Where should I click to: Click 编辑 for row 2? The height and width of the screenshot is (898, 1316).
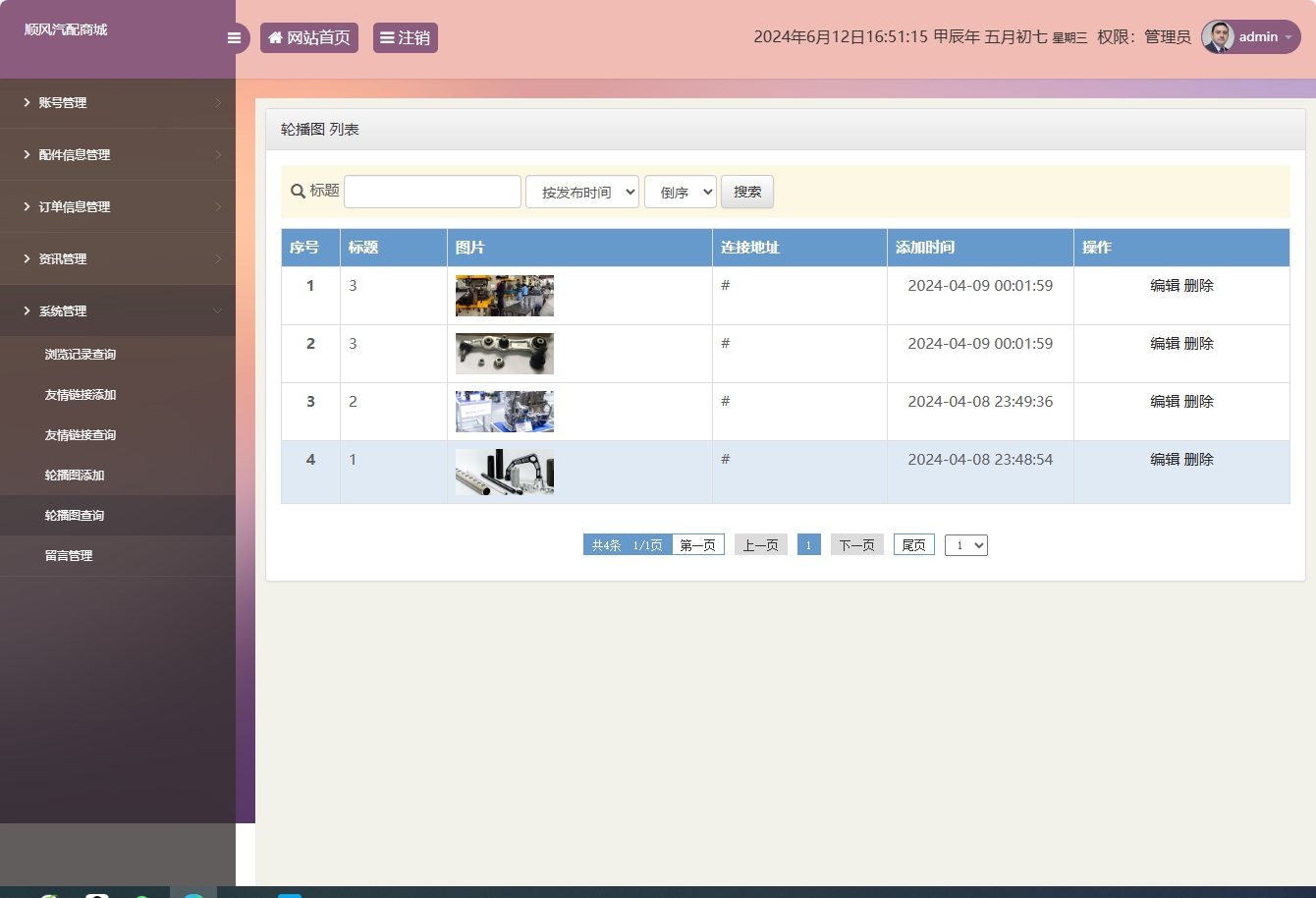pyautogui.click(x=1165, y=344)
